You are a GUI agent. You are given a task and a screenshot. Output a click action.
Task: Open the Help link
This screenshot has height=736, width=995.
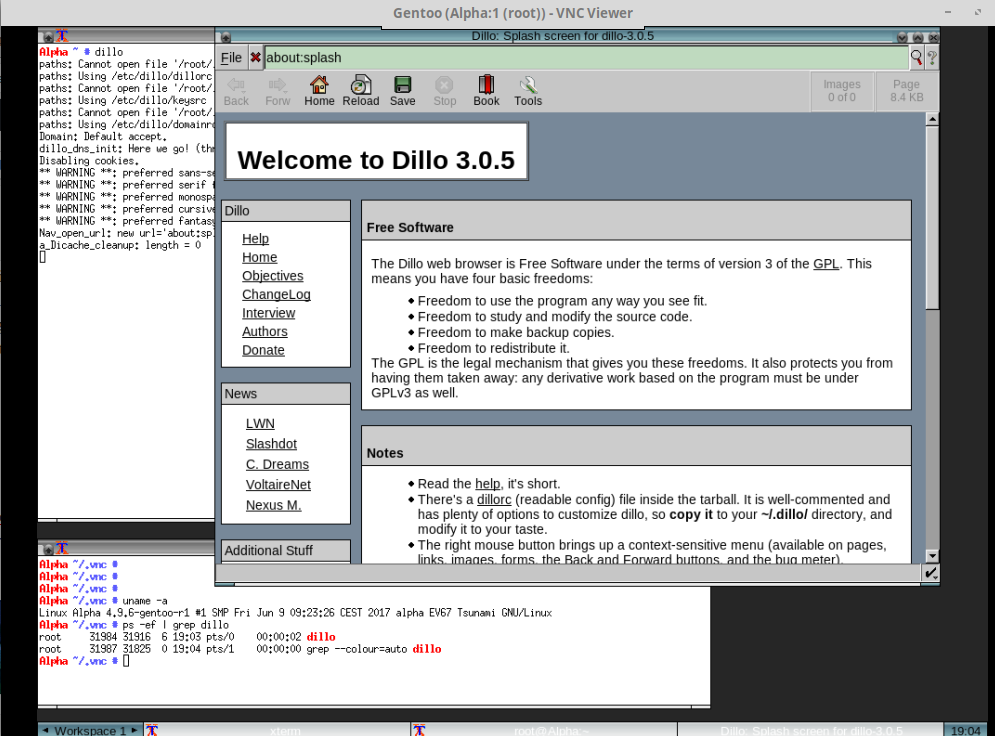click(x=256, y=239)
